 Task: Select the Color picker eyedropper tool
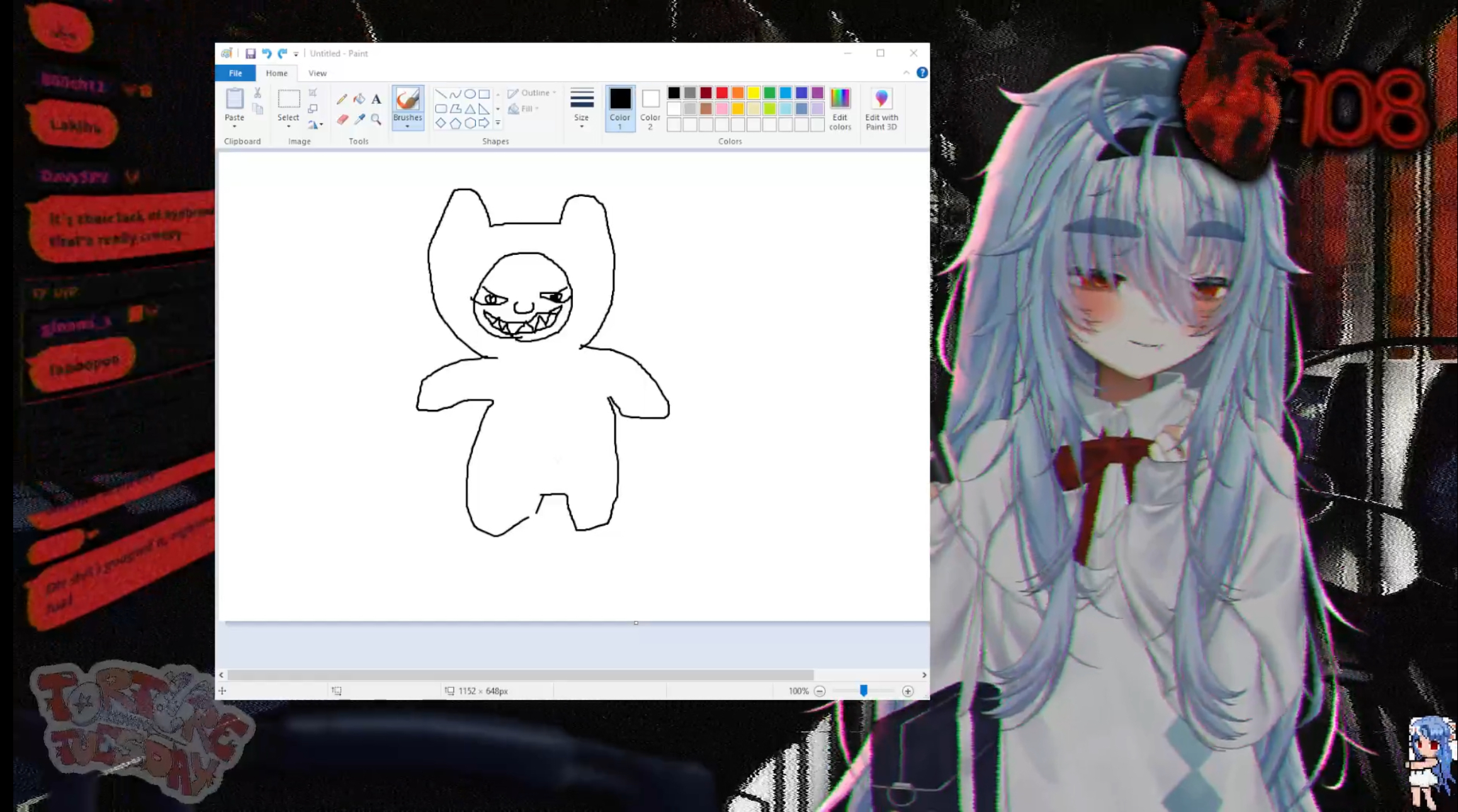pos(359,119)
